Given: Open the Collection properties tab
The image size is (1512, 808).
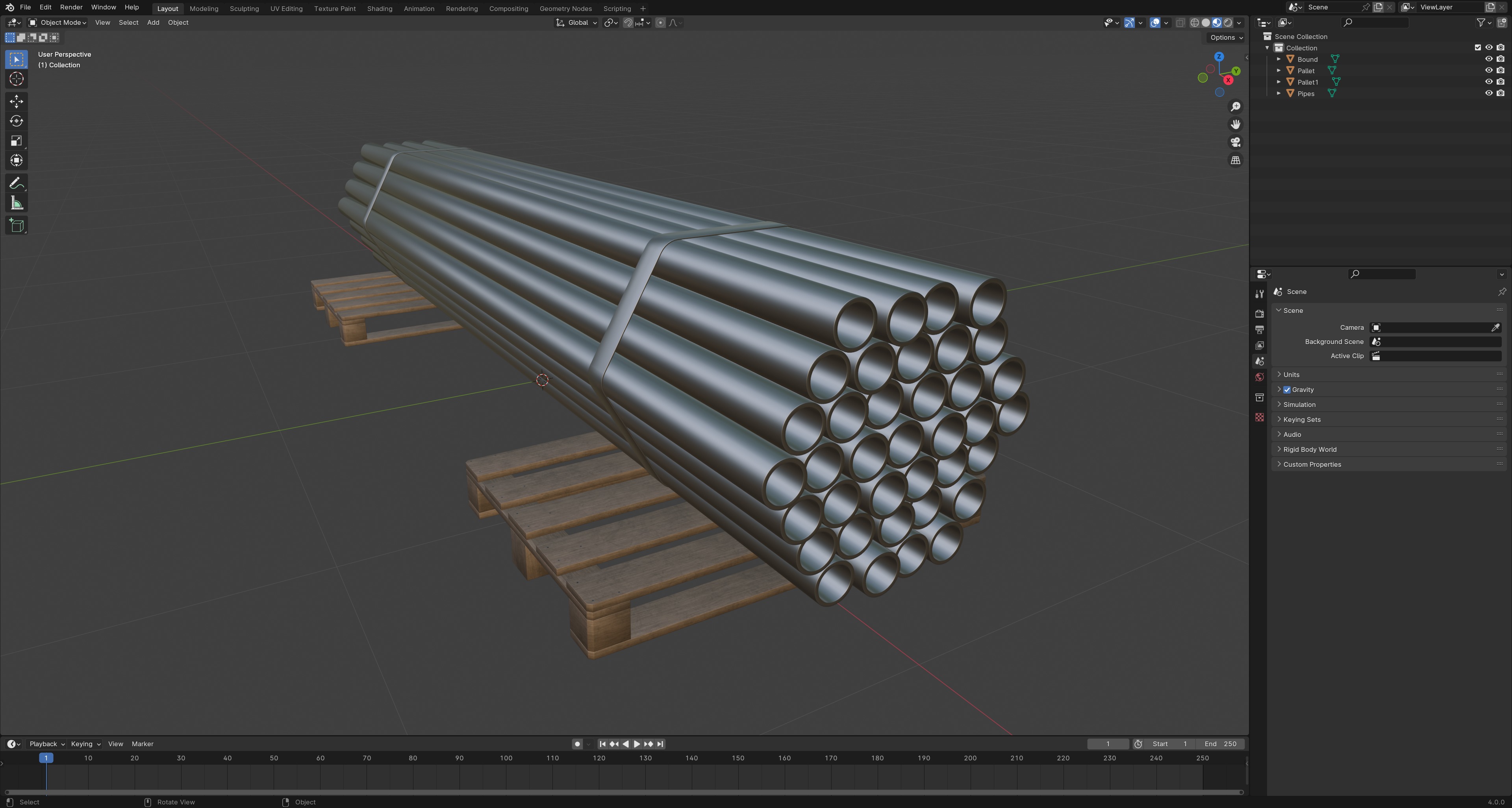Looking at the screenshot, I should click(1259, 398).
